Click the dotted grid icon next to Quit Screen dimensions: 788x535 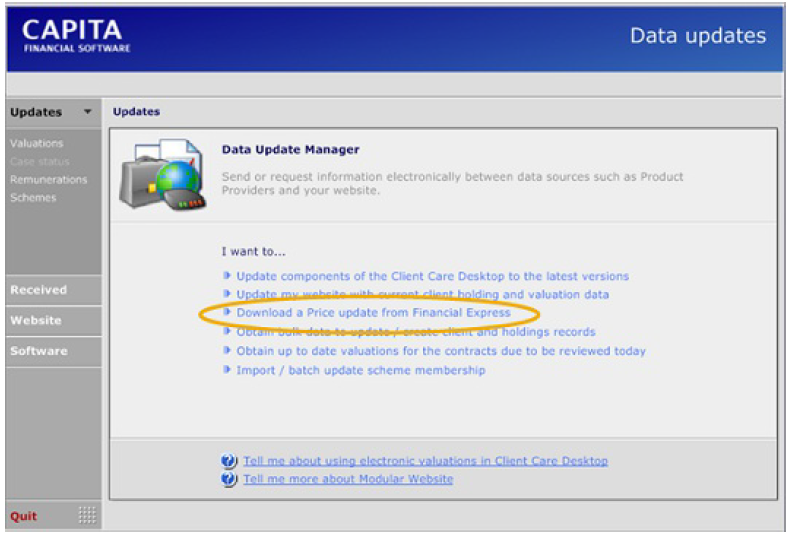87,515
